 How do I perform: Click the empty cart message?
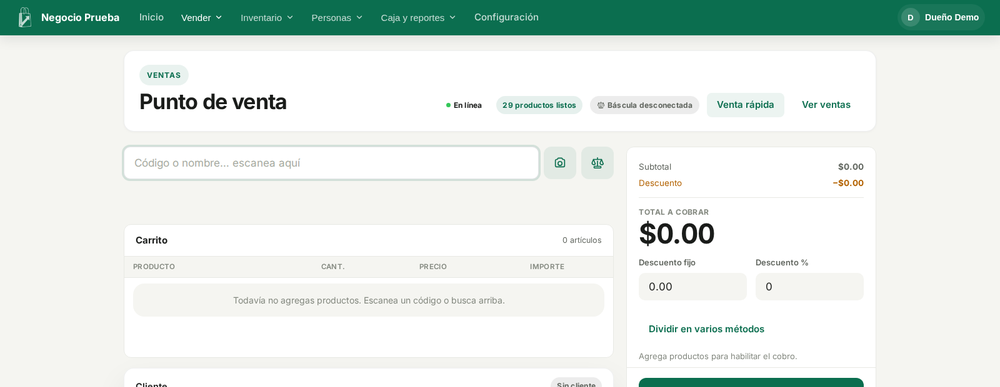pyautogui.click(x=369, y=300)
